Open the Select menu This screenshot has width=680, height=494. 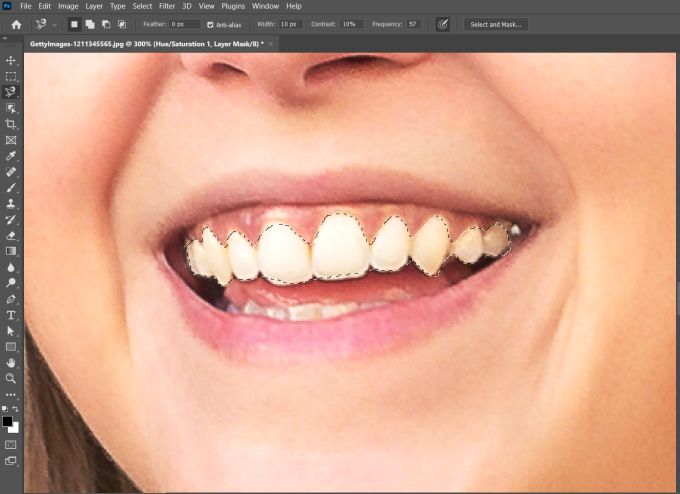[142, 6]
